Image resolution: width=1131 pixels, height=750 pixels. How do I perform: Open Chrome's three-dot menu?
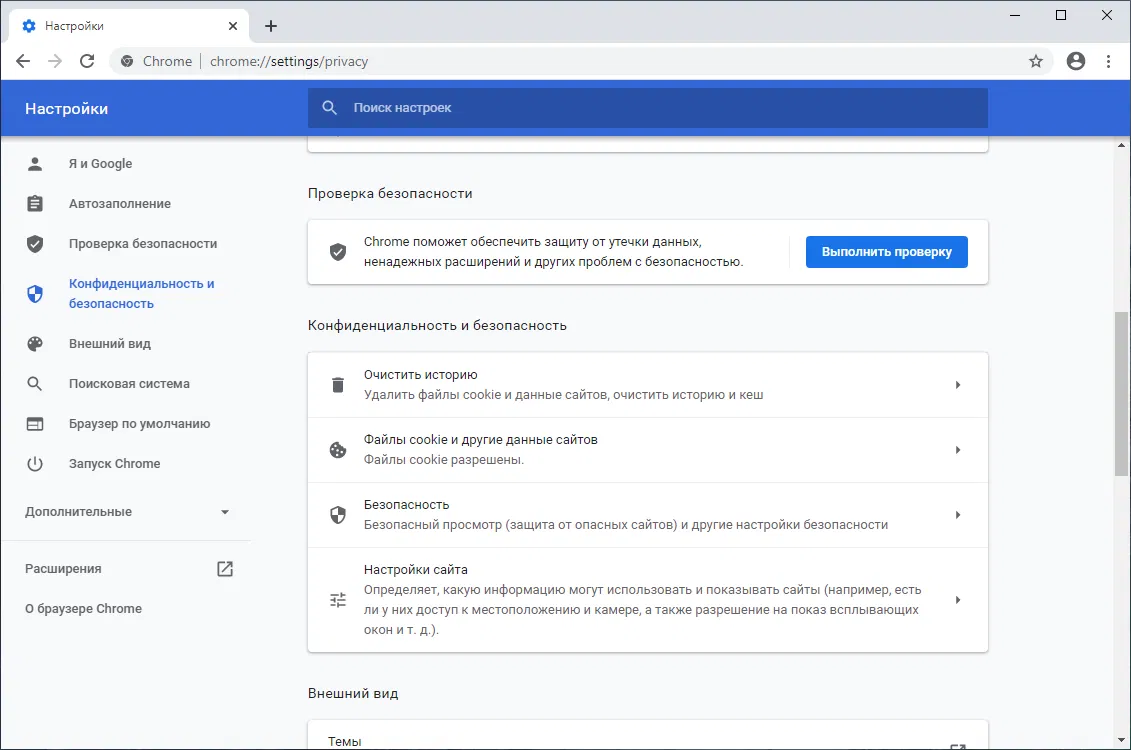[1109, 61]
